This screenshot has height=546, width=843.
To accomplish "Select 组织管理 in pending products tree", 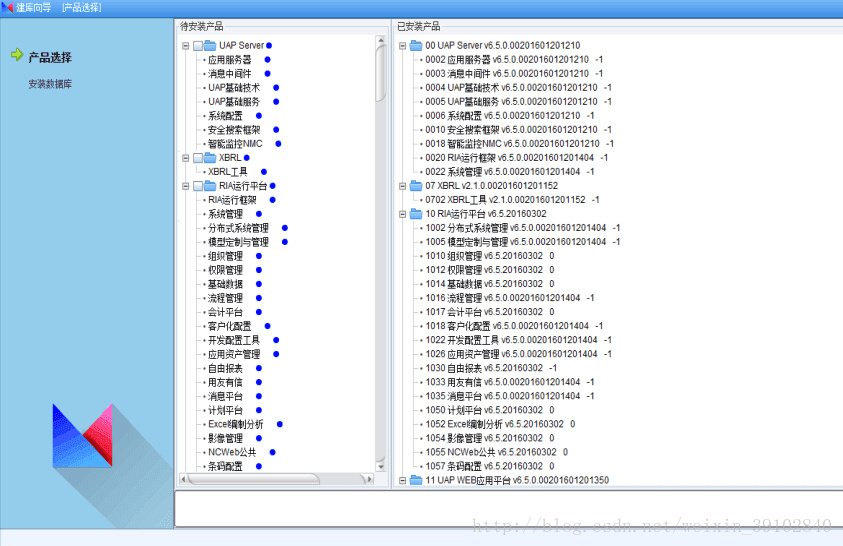I will [225, 256].
